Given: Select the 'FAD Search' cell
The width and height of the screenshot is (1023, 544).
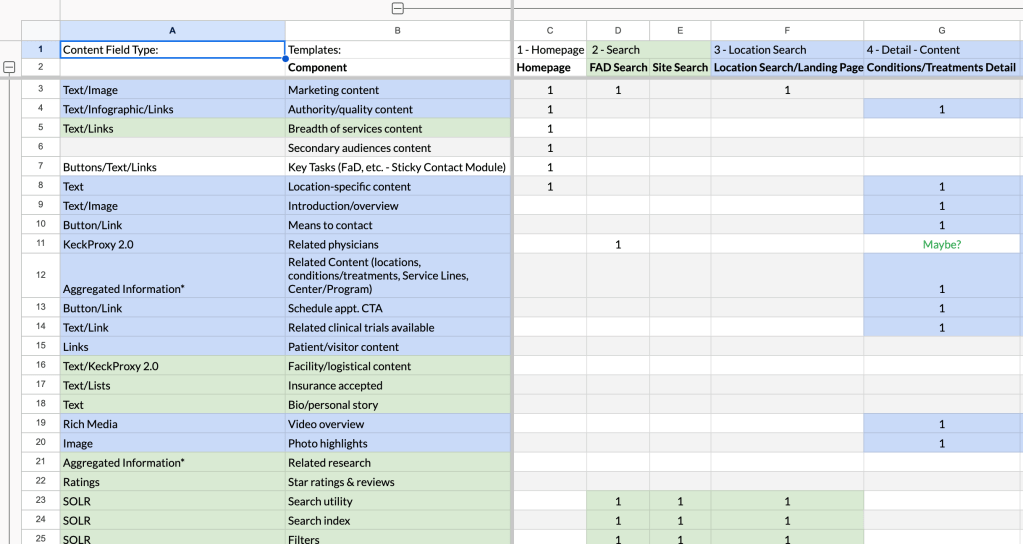Looking at the screenshot, I should click(617, 68).
